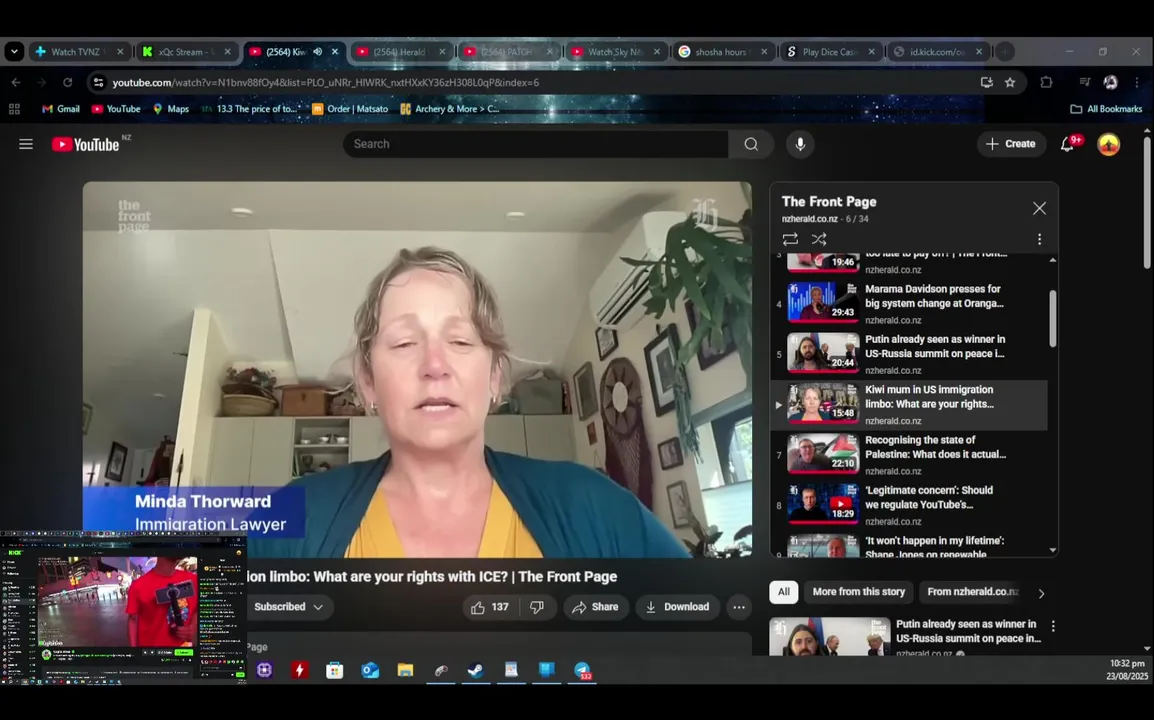1154x720 pixels.
Task: Dislike the video with thumbs down
Action: click(537, 607)
